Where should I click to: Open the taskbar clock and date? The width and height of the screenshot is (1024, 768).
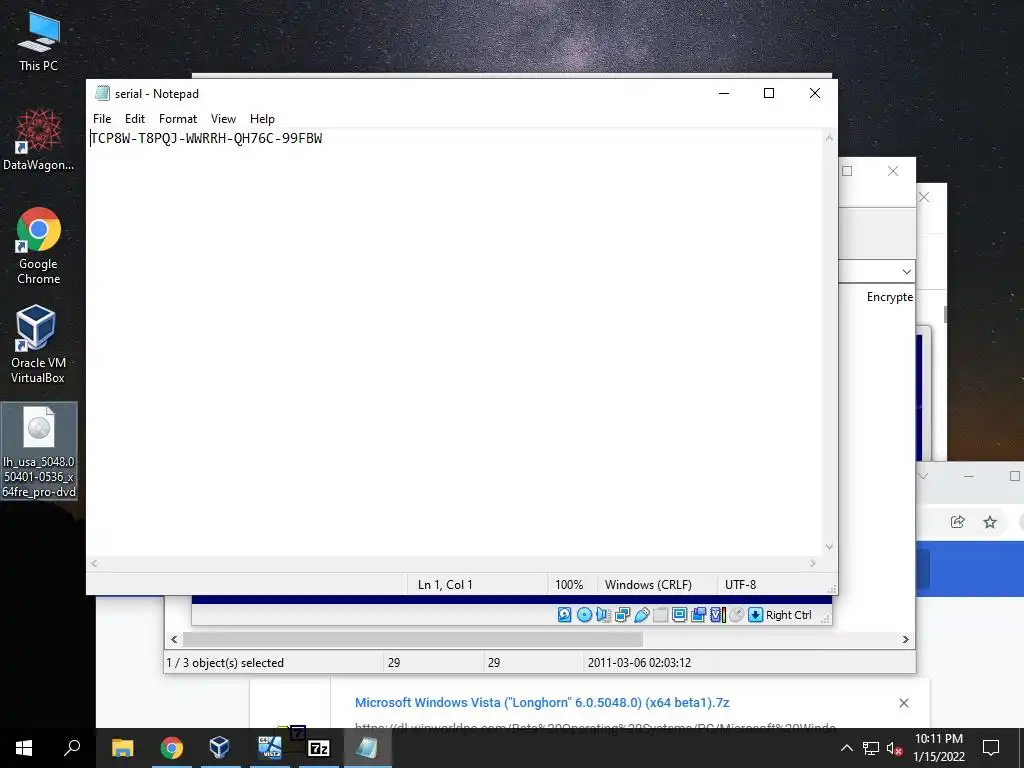[939, 748]
